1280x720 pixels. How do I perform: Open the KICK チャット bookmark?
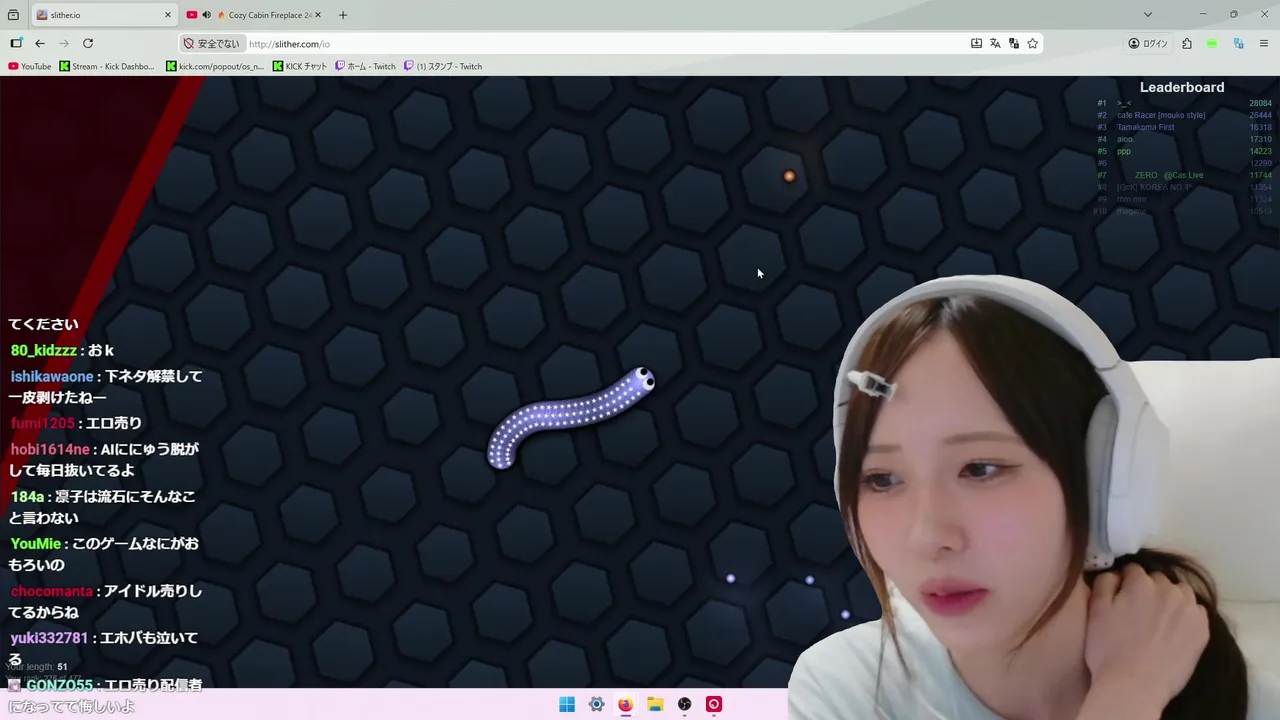point(300,66)
